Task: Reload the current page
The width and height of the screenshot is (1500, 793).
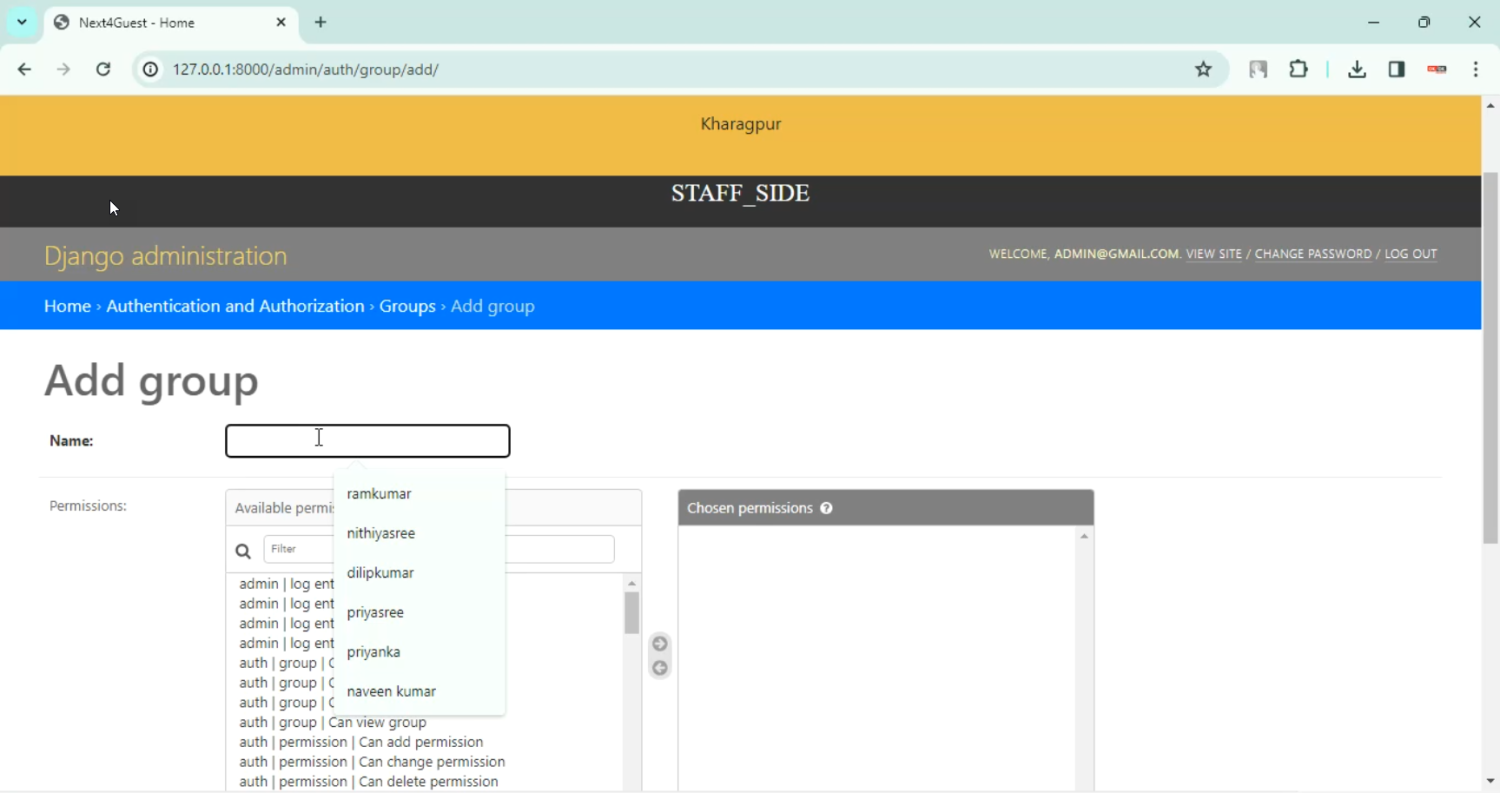Action: click(103, 69)
